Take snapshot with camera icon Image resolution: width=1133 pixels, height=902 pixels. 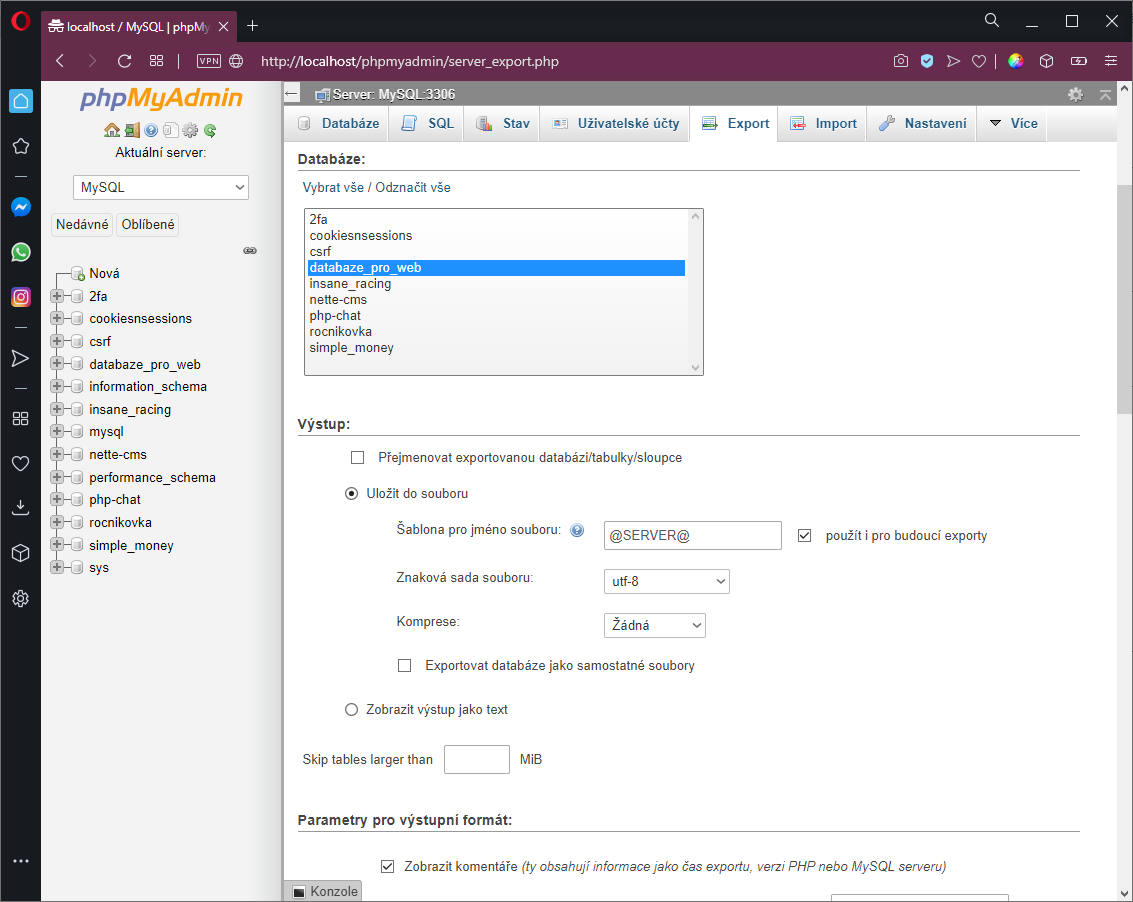(900, 61)
